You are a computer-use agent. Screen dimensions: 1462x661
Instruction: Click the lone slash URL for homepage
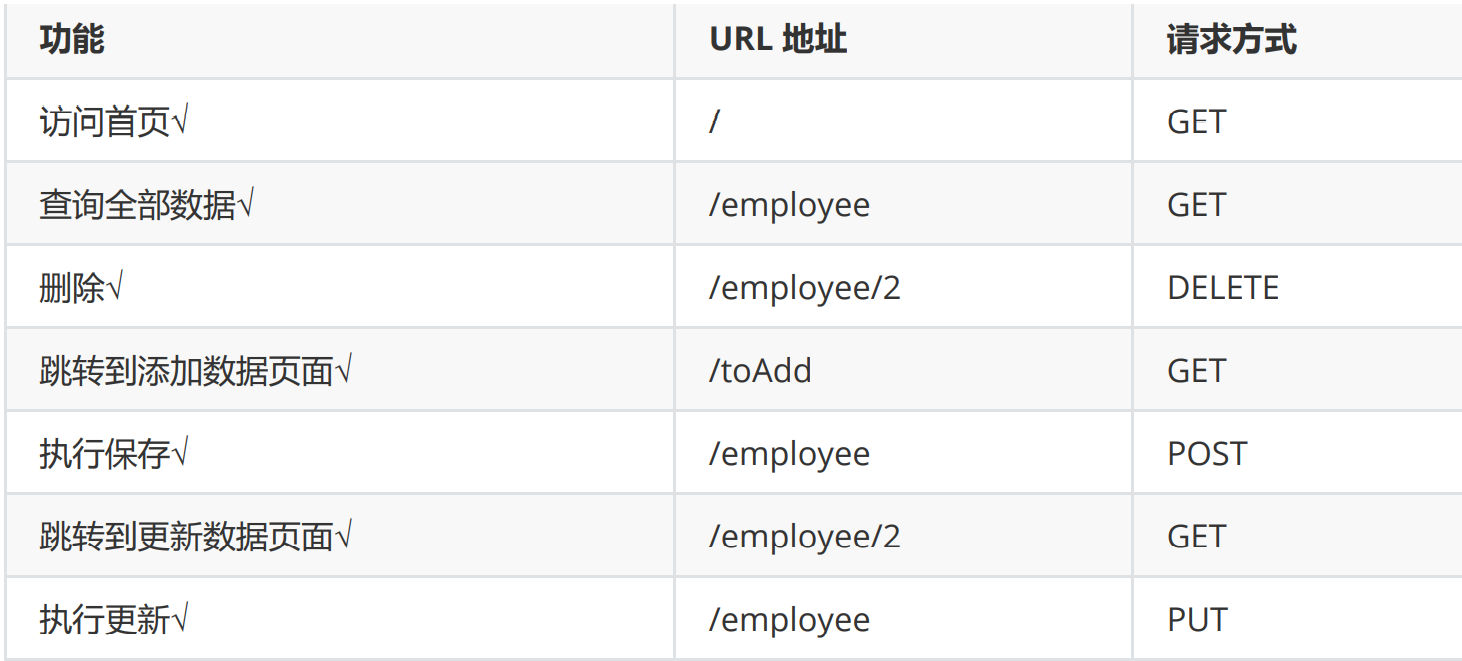(715, 122)
